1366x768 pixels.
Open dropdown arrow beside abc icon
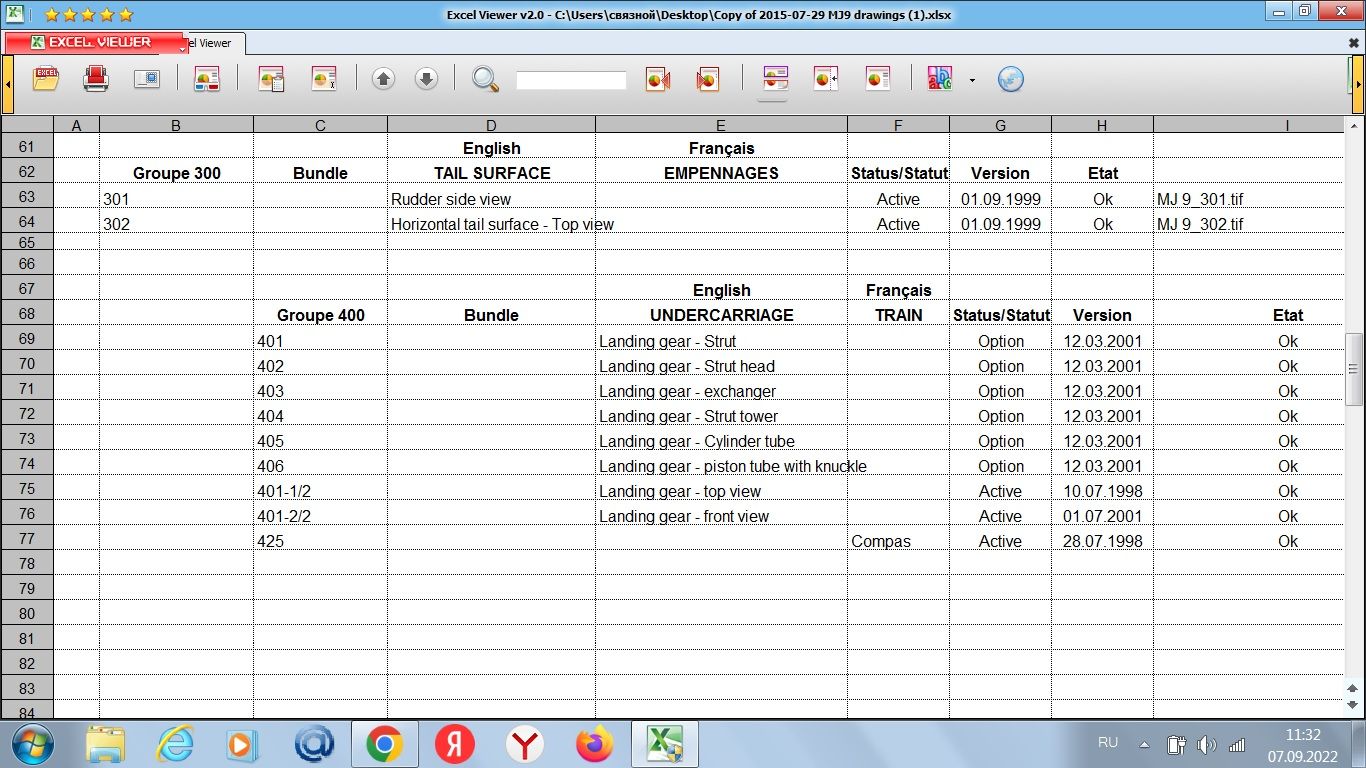(972, 80)
